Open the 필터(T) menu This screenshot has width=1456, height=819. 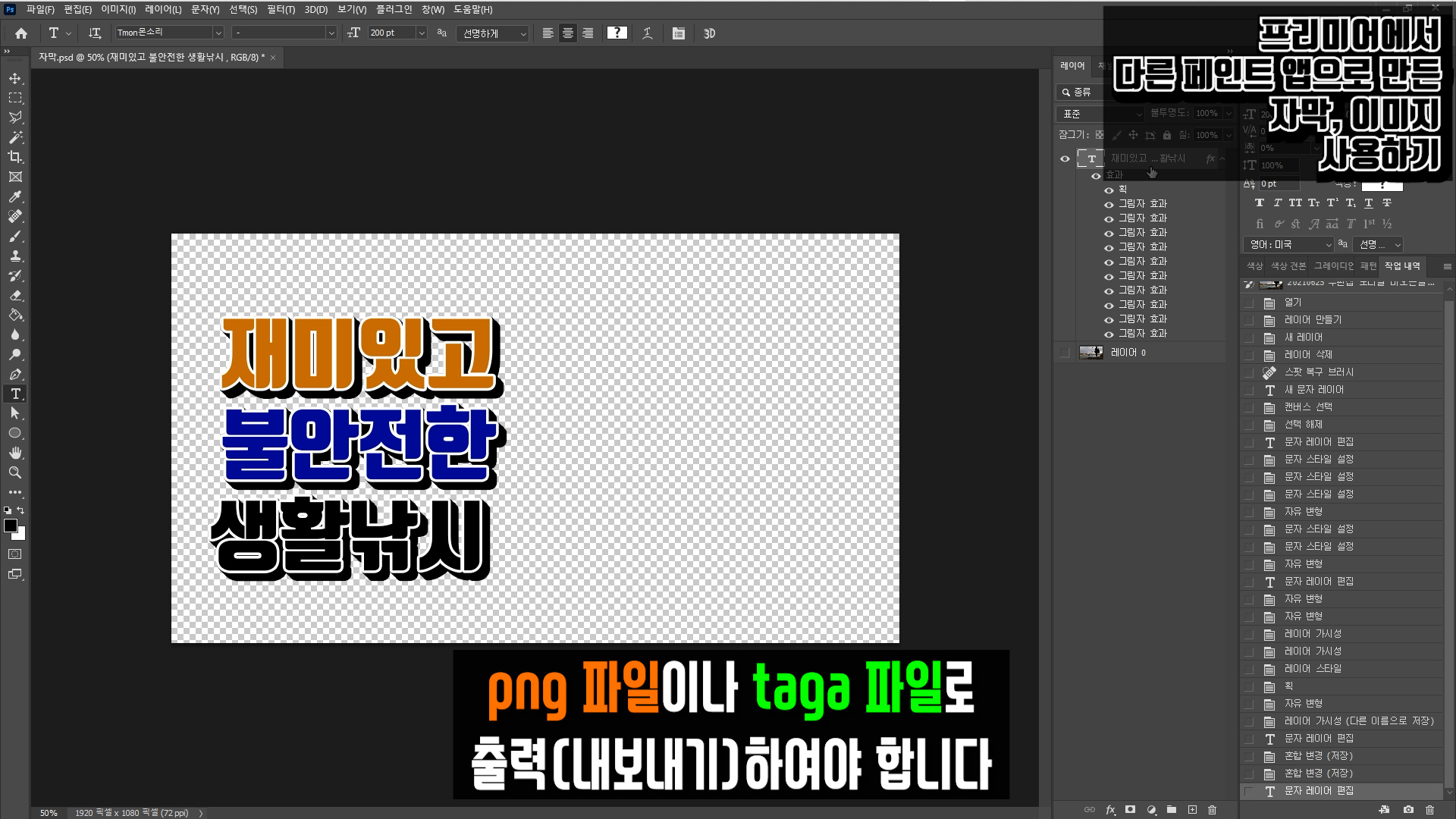281,10
